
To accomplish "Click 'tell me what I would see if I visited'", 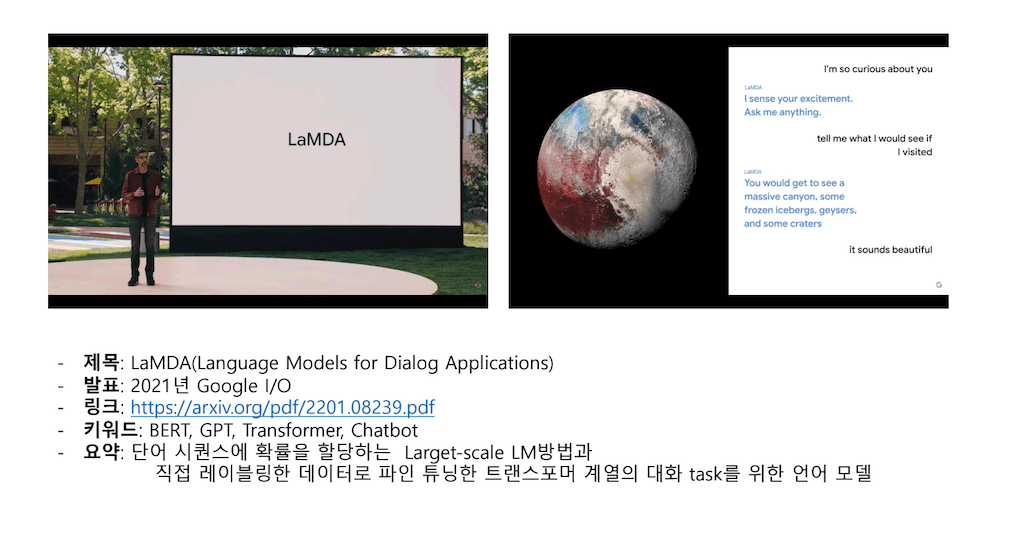I will point(874,145).
